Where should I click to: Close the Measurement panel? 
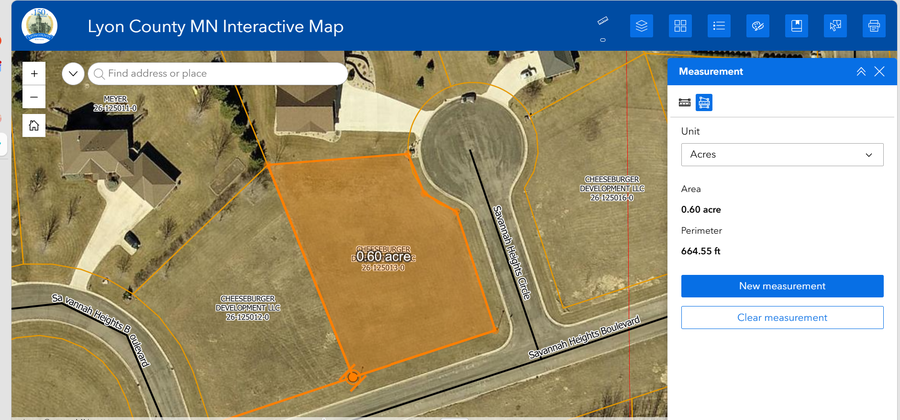coord(879,72)
